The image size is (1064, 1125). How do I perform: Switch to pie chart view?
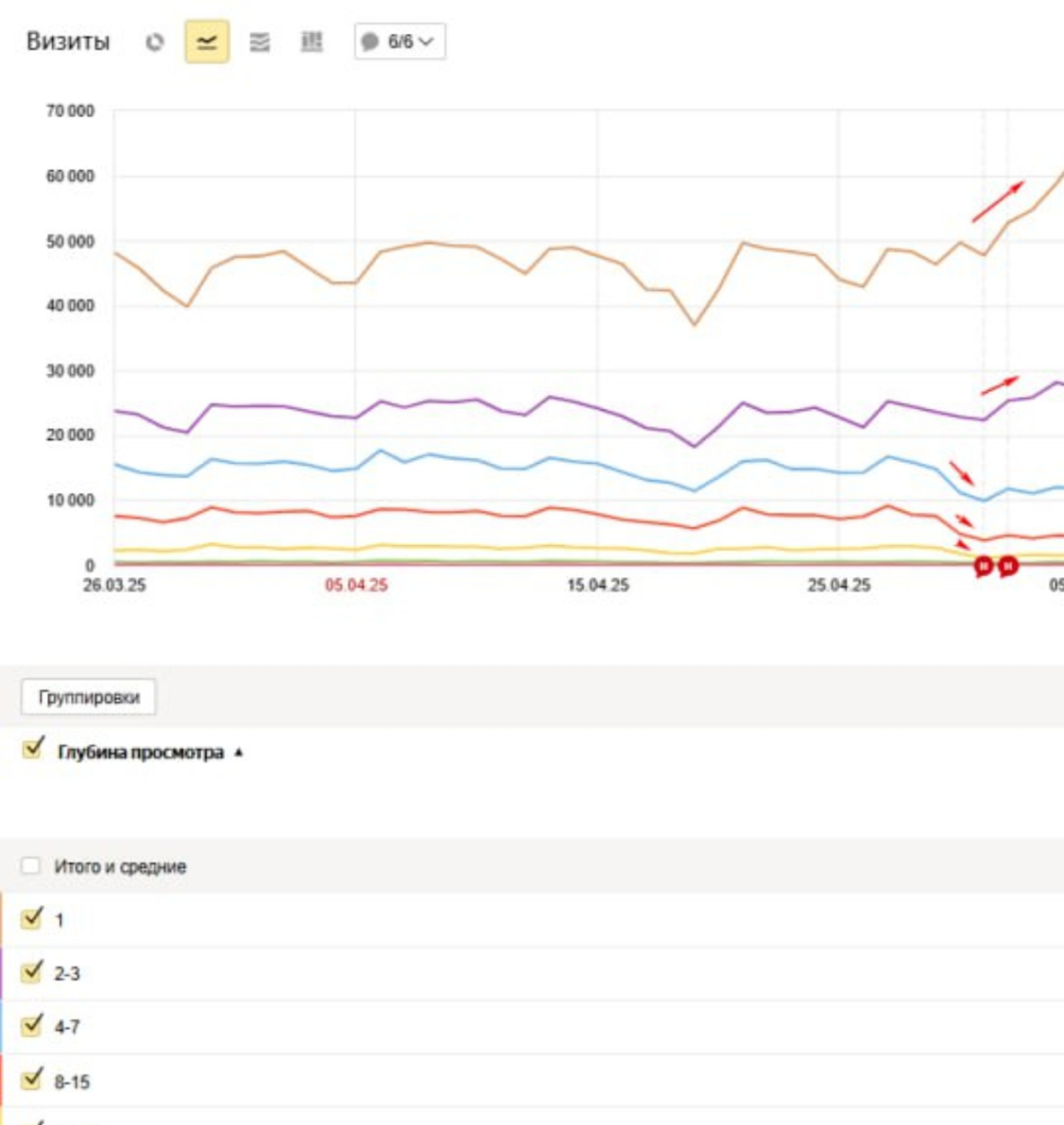pyautogui.click(x=155, y=42)
